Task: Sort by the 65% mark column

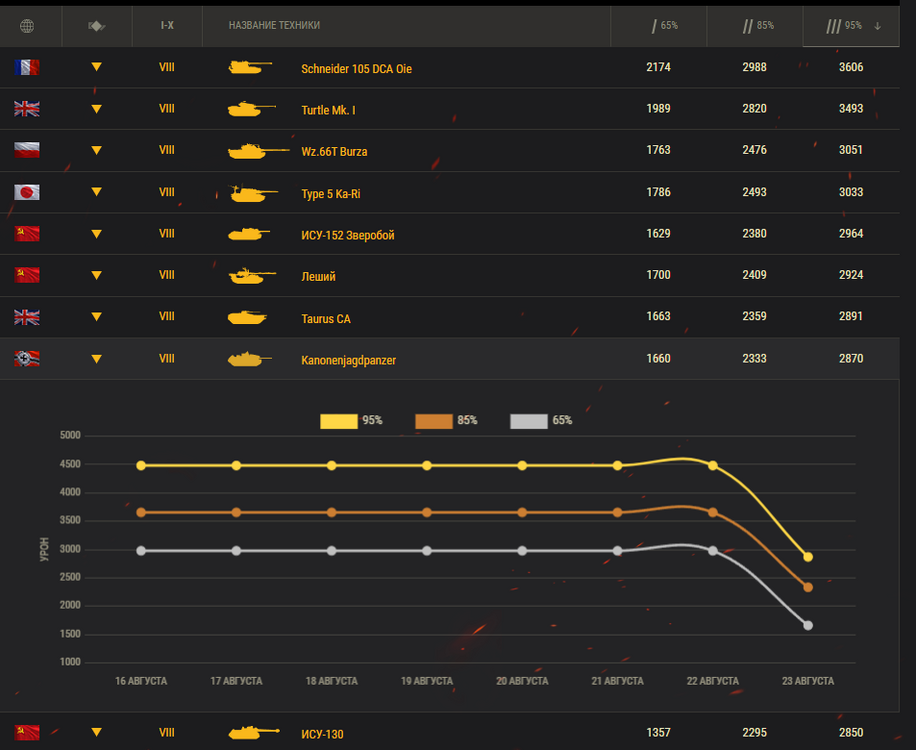Action: 659,26
